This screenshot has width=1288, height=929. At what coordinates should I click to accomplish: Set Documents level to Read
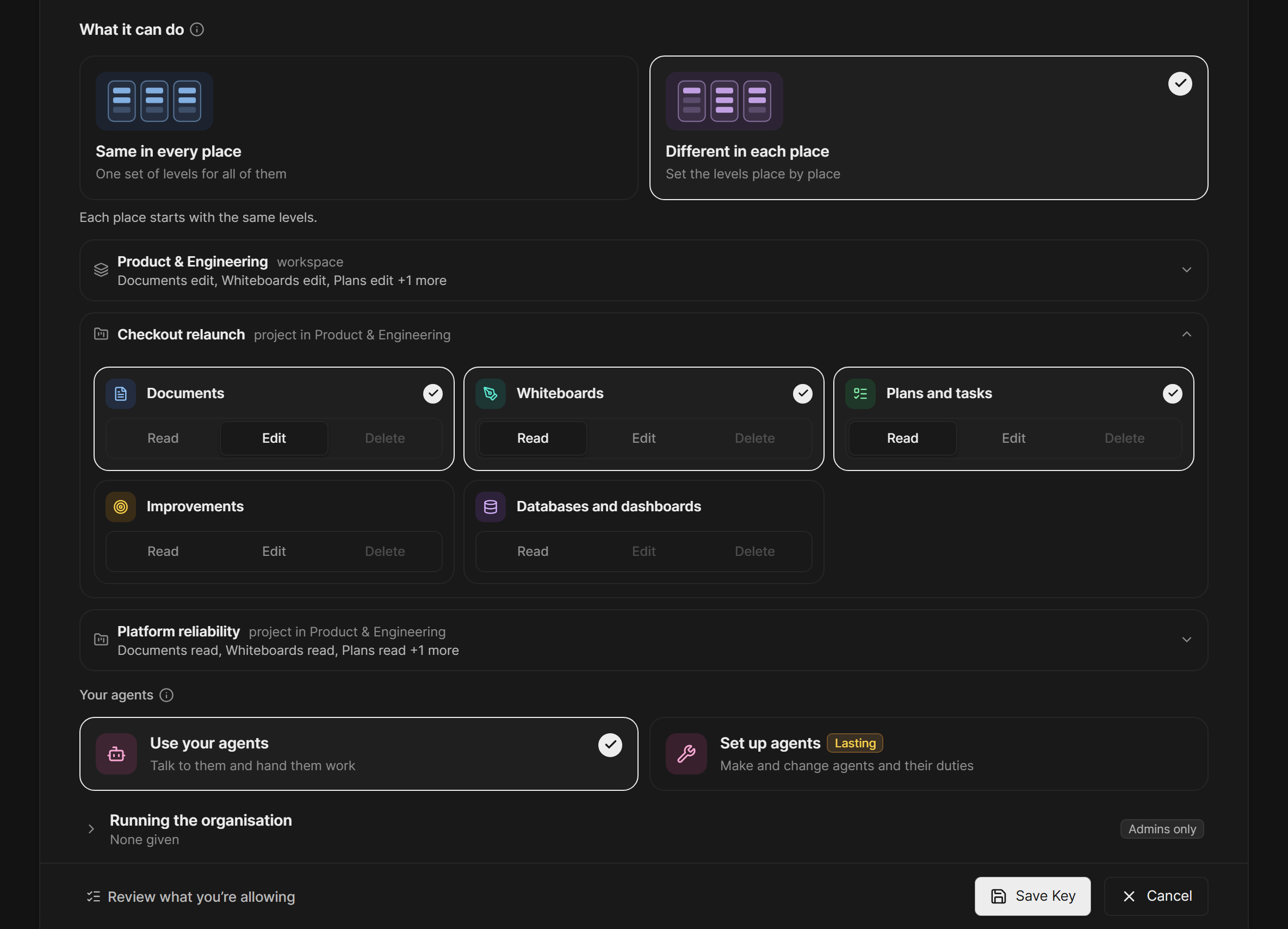(x=163, y=438)
